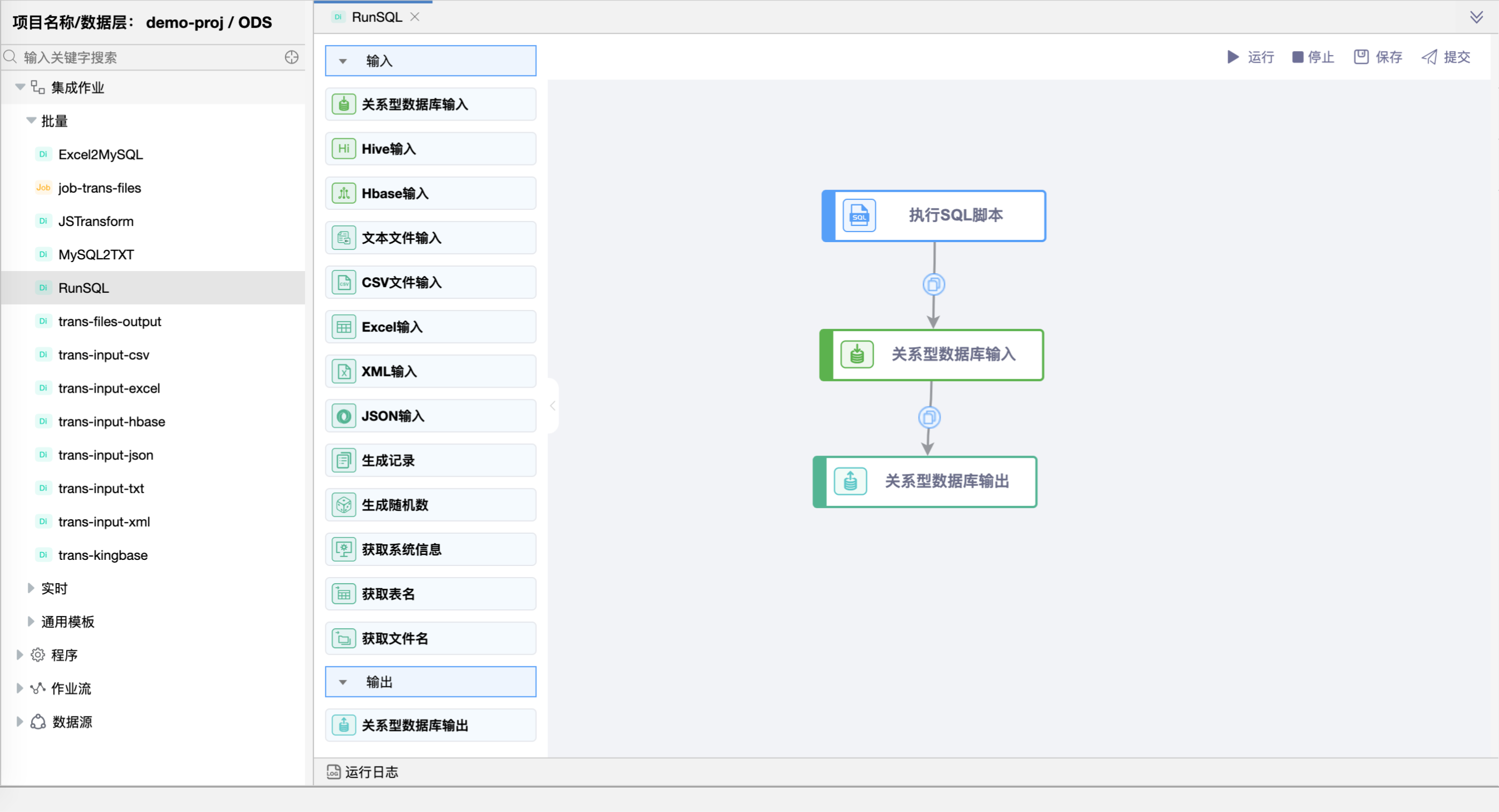The width and height of the screenshot is (1499, 812).
Task: Select the 获取文件名 component
Action: 430,638
